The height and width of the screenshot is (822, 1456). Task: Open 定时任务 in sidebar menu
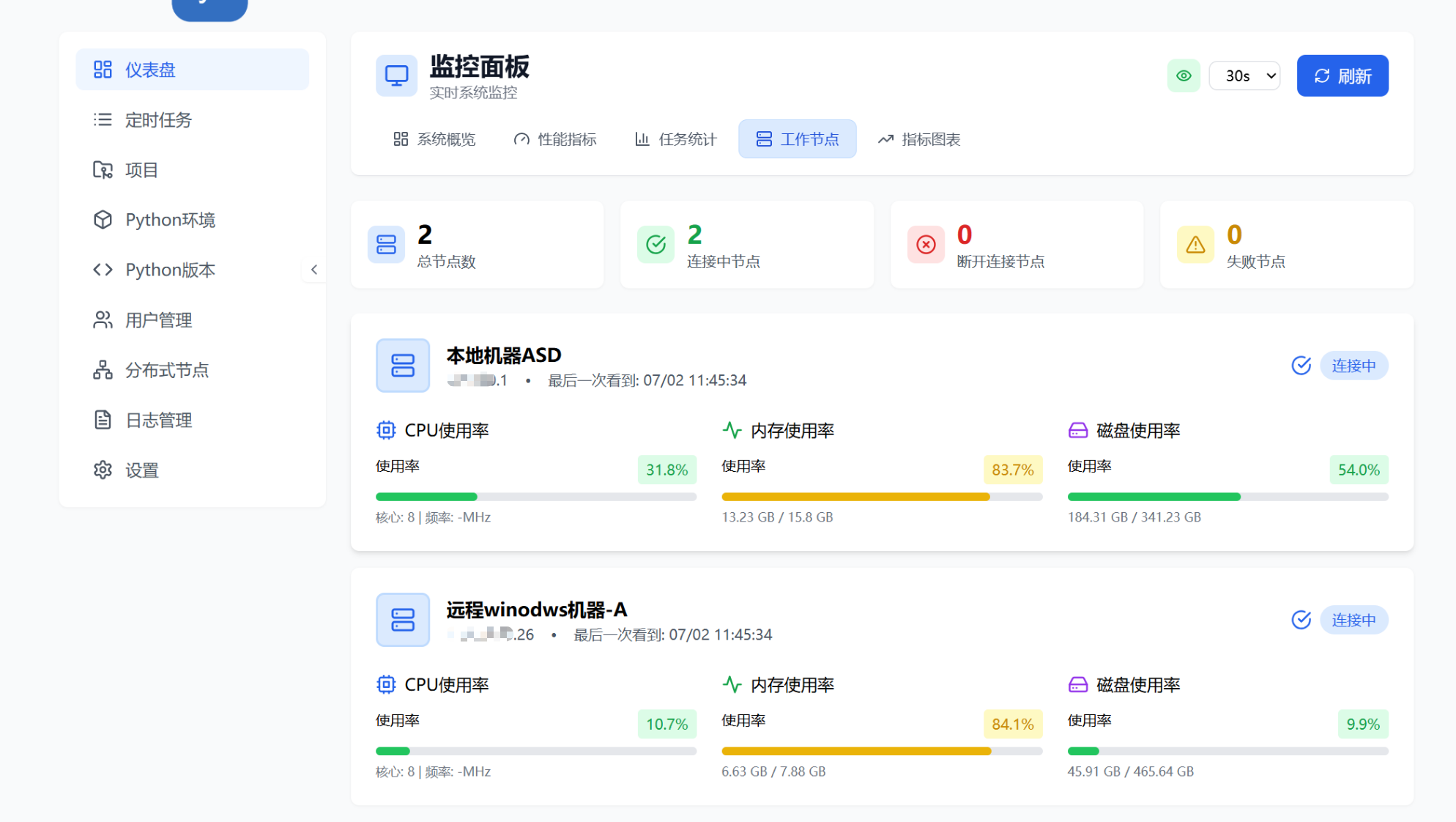[x=157, y=119]
